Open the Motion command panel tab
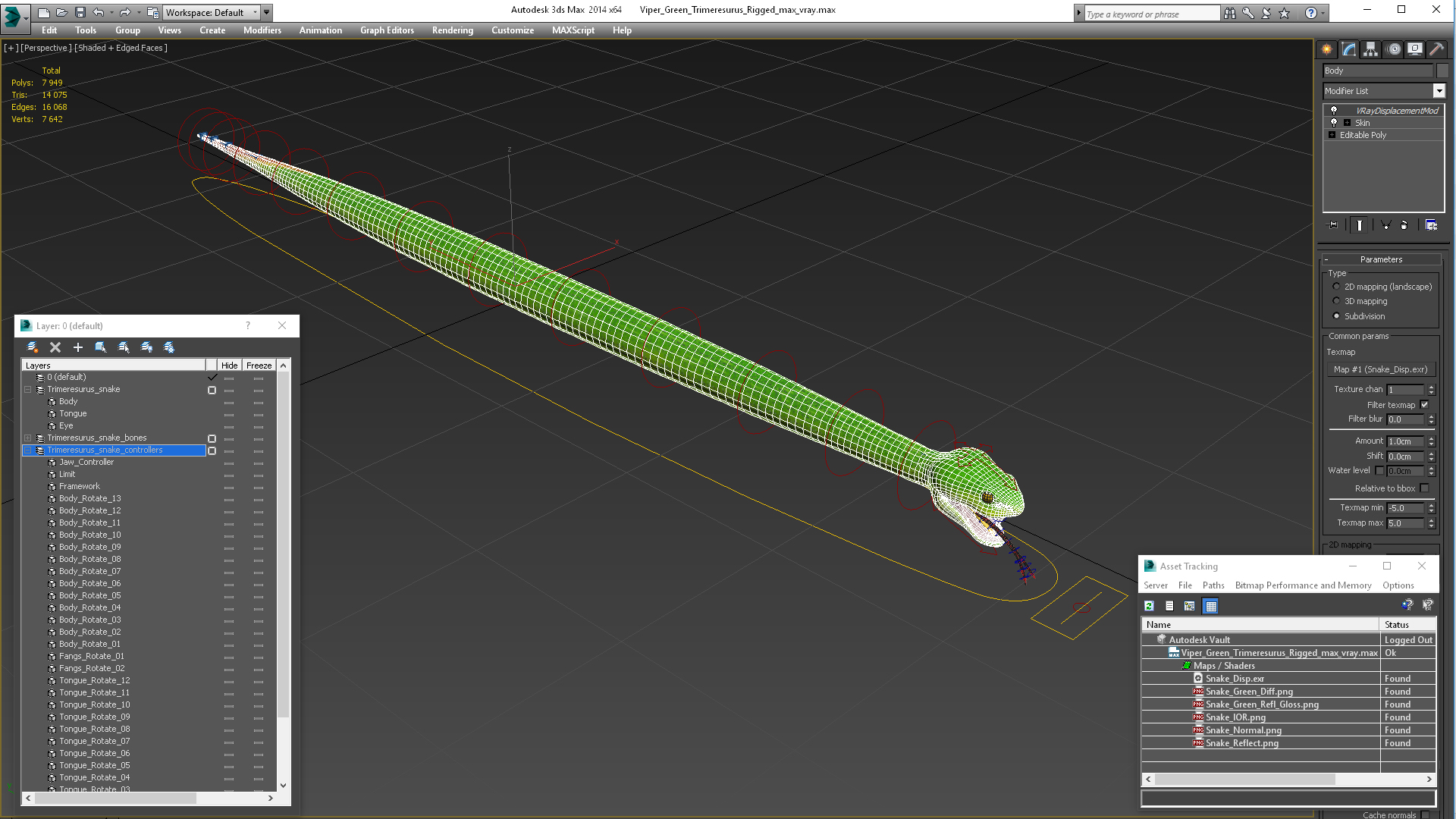 point(1393,49)
